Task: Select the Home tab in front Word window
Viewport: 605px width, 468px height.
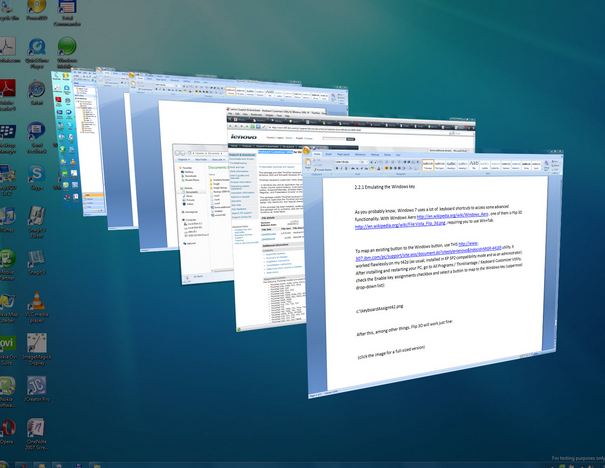Action: point(317,154)
